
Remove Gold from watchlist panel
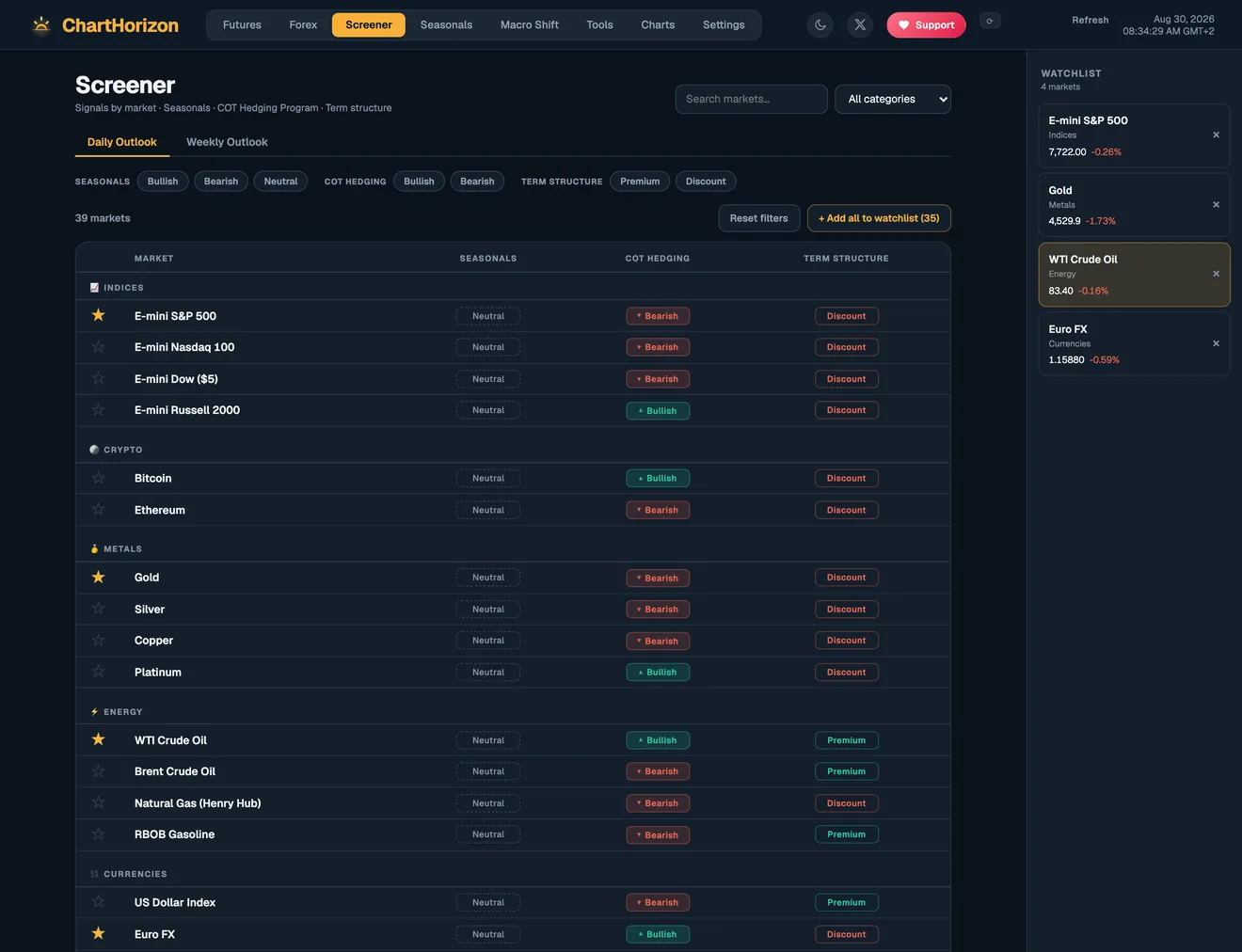[1216, 204]
